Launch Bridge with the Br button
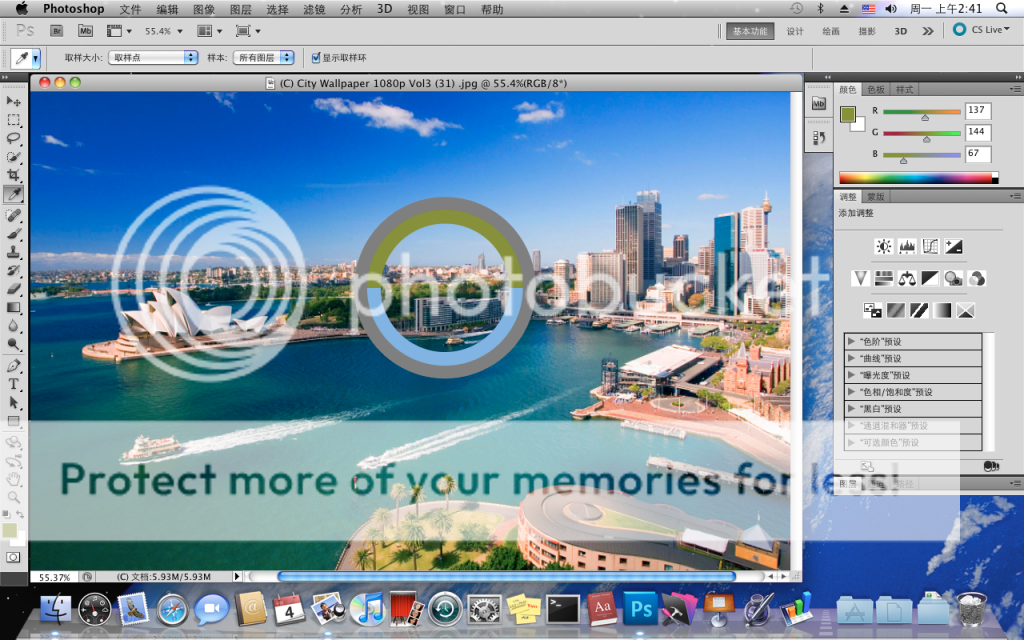 56,31
